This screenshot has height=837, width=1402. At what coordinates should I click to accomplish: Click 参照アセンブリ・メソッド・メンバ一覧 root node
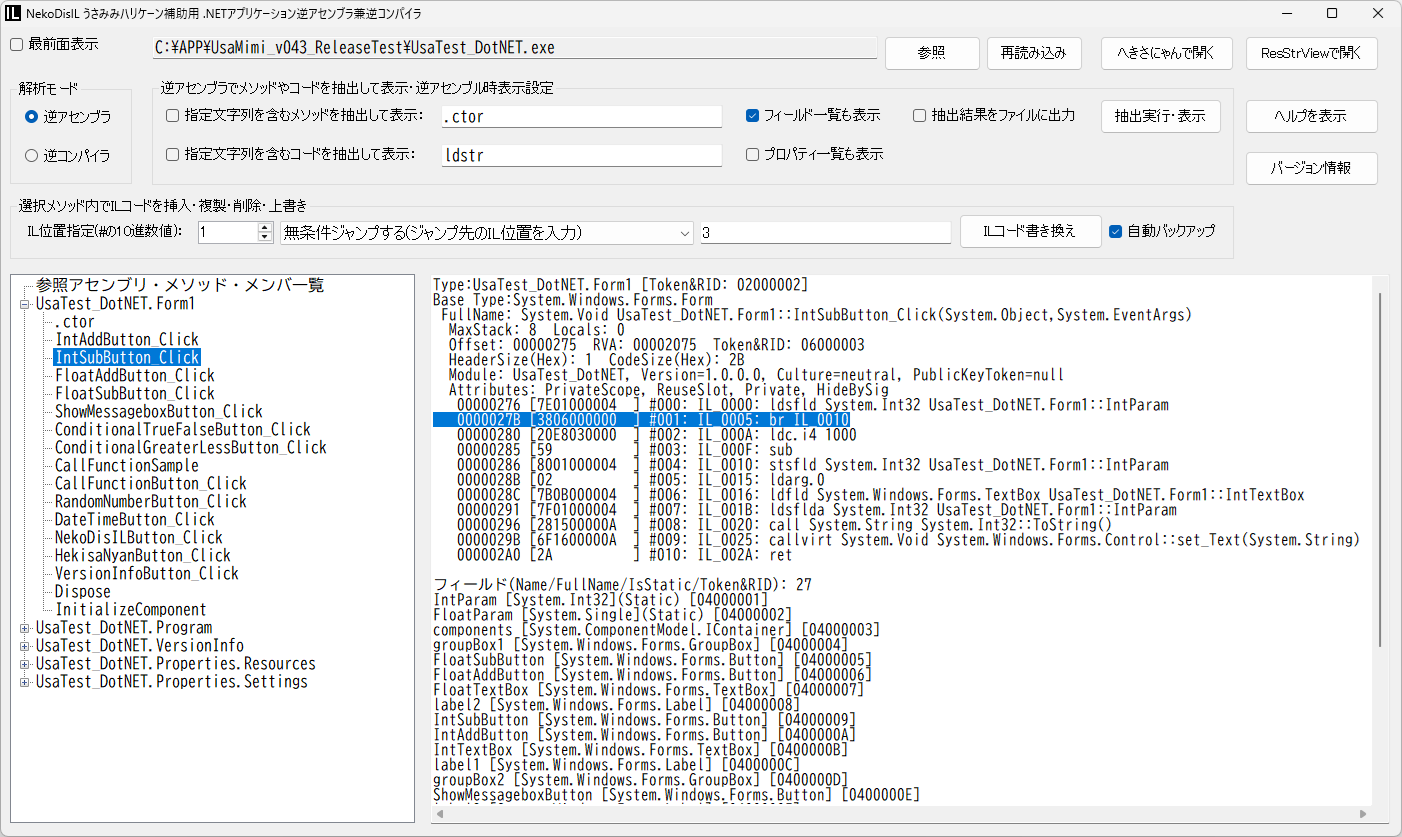[180, 286]
